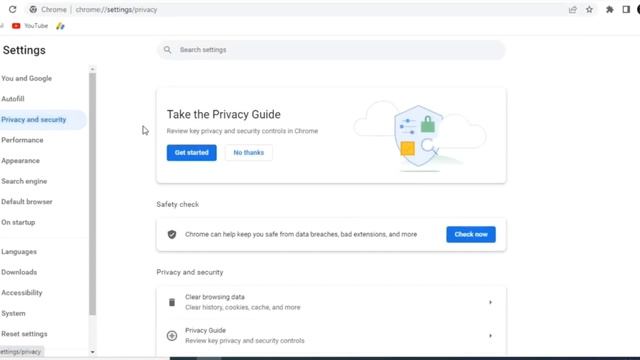Run safety check with Check now
The image size is (640, 360).
[x=471, y=234]
